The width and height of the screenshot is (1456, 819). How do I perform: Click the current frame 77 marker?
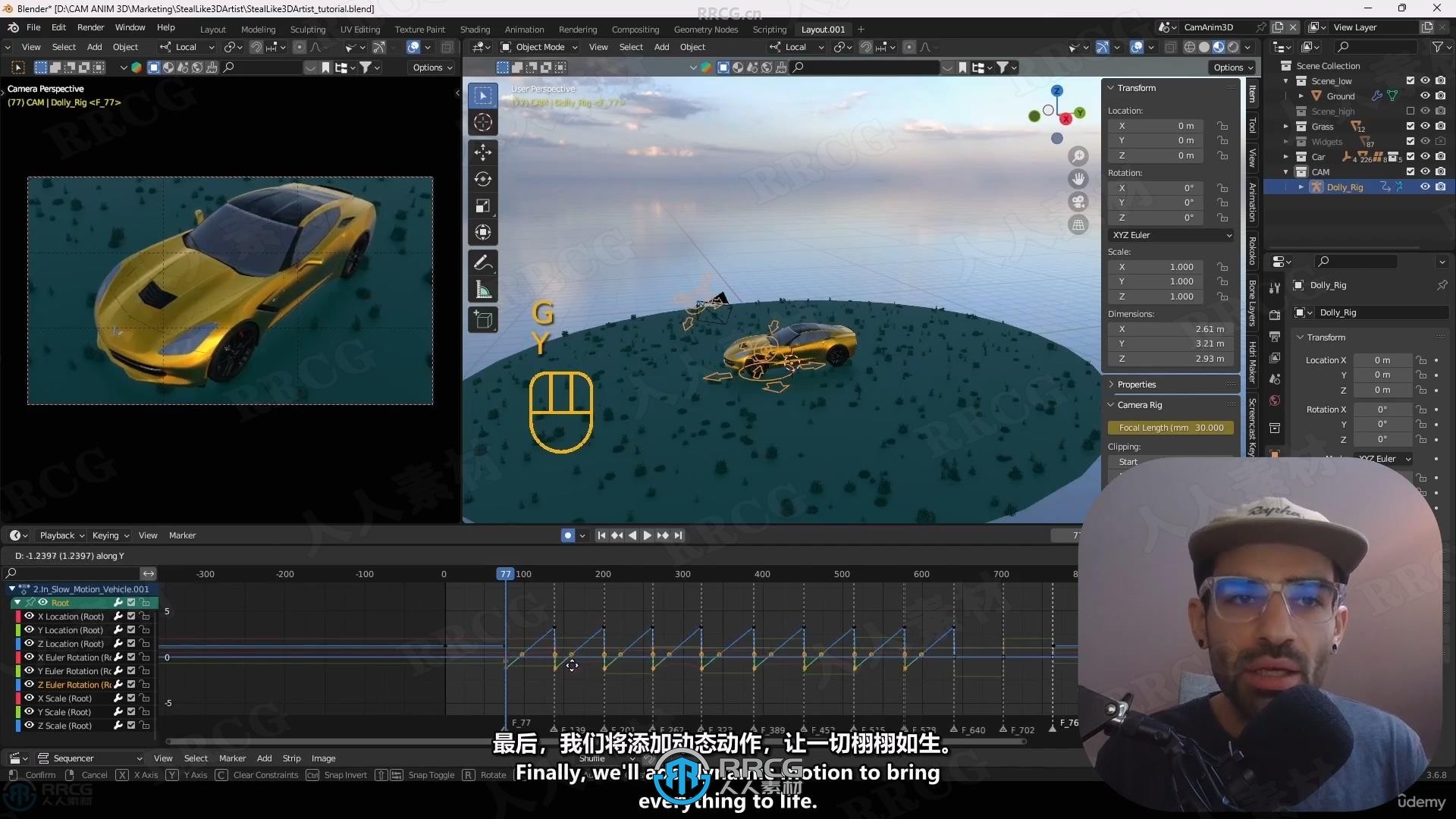click(505, 574)
